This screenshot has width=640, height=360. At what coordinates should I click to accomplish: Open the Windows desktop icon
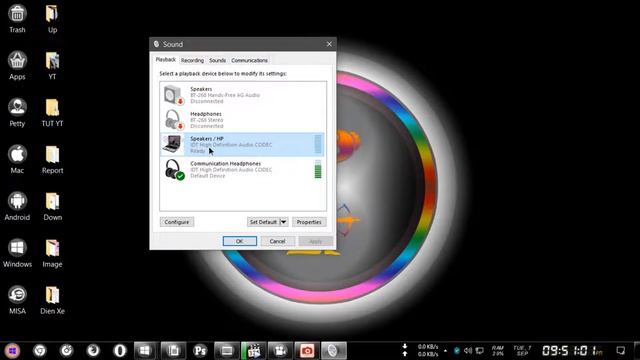tap(17, 253)
